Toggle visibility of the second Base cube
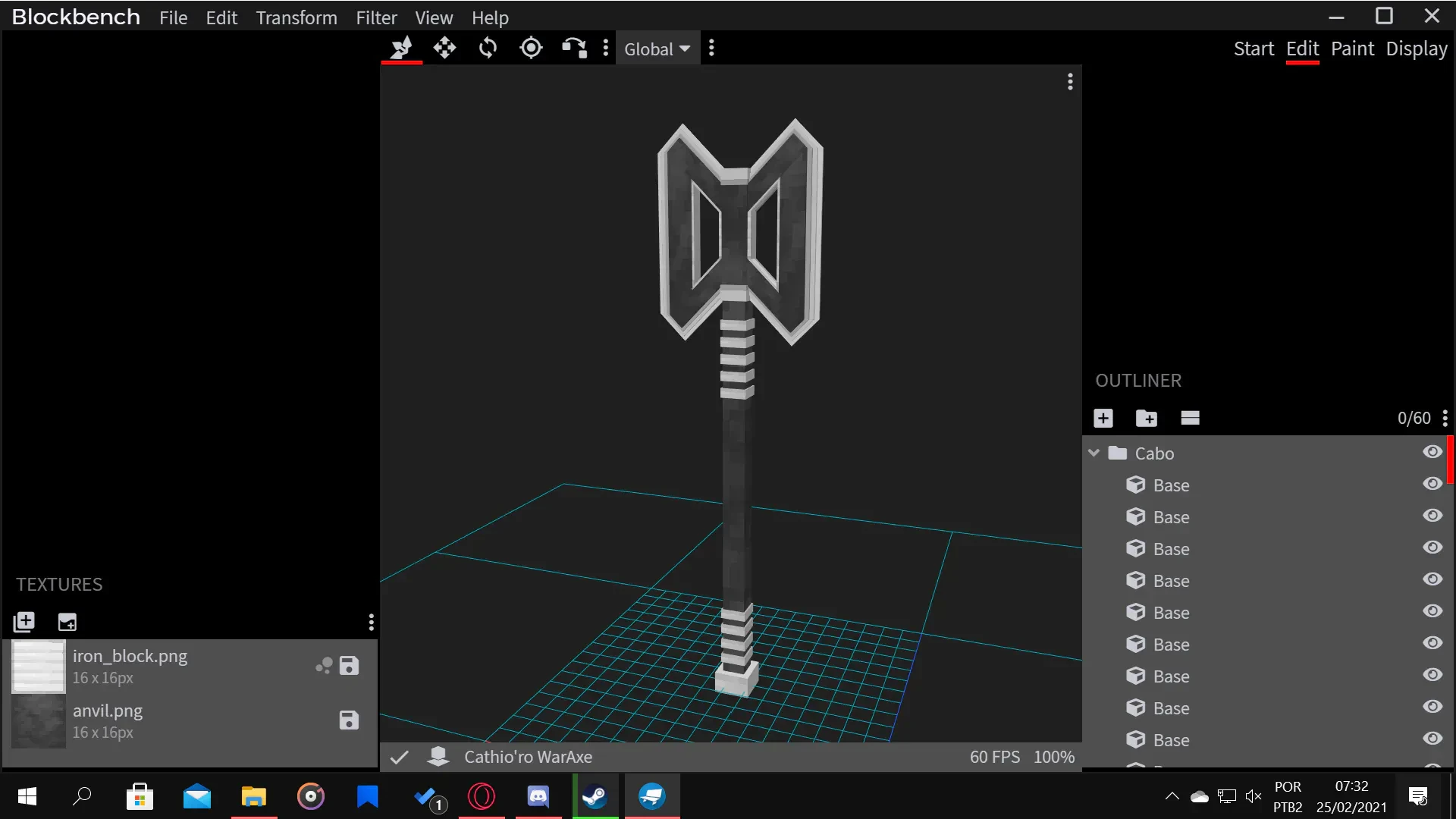 (x=1432, y=516)
